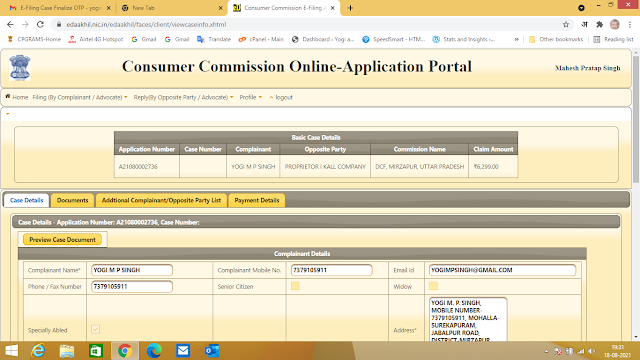640x360 pixels.
Task: Open a new tab with plus icon
Action: pyautogui.click(x=350, y=8)
